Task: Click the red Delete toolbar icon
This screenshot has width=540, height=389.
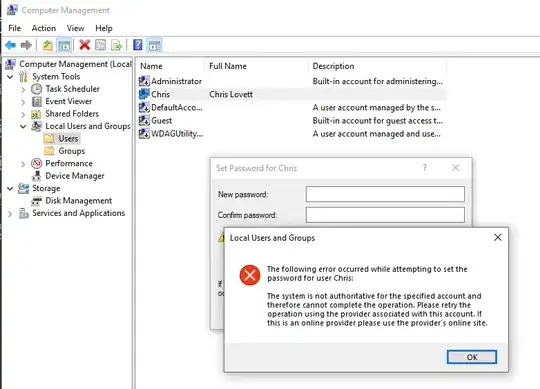Action: coord(84,45)
